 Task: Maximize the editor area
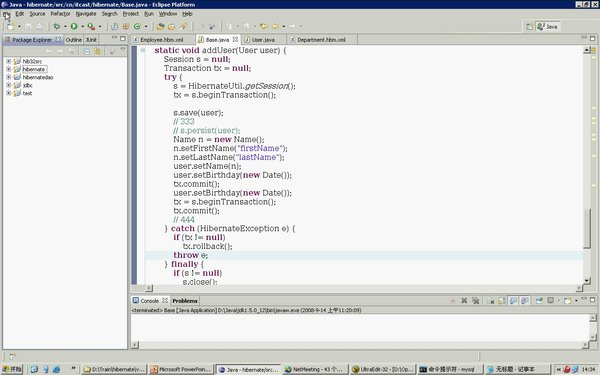(592, 38)
